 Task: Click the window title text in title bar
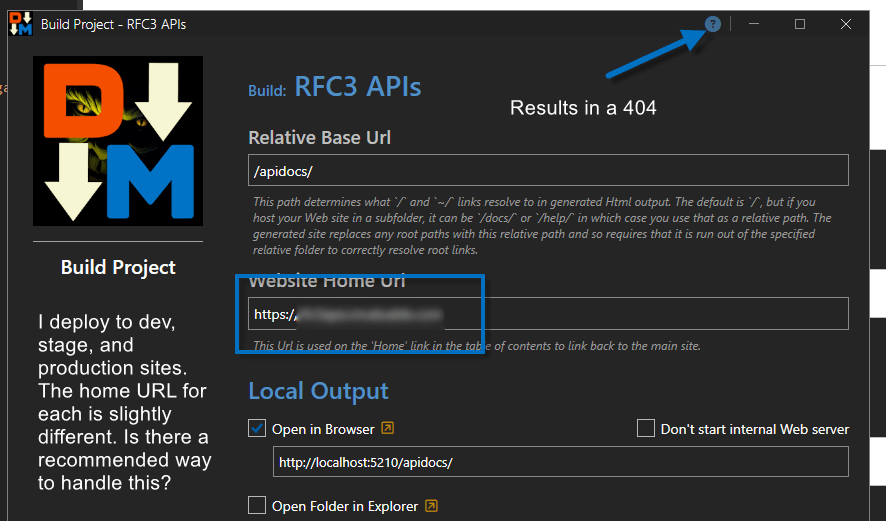(x=113, y=24)
